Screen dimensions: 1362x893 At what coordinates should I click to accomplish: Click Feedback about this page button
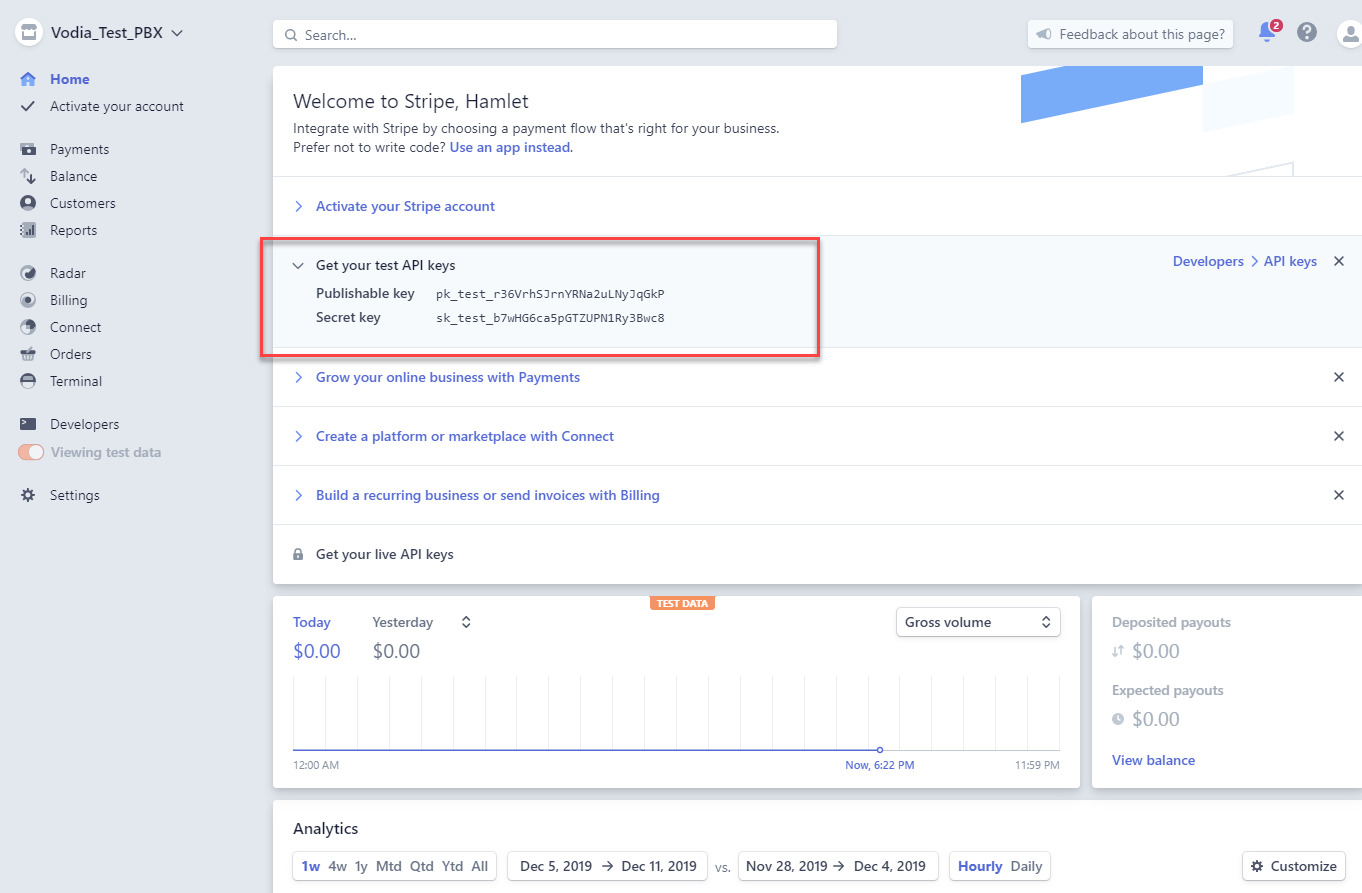1131,34
